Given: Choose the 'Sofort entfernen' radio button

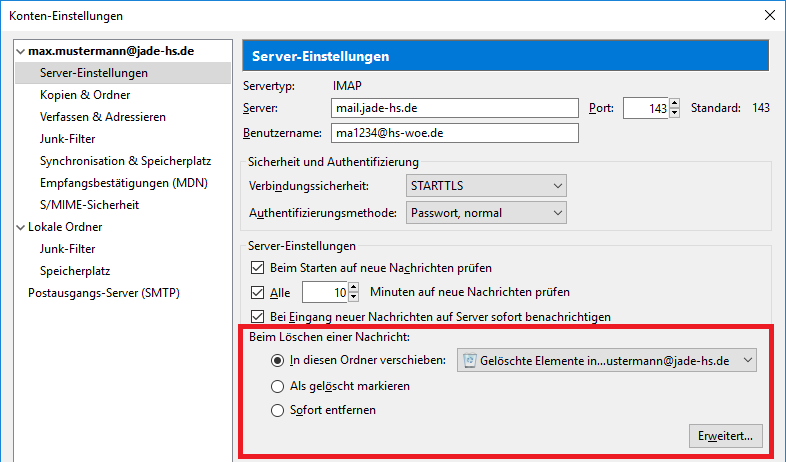Looking at the screenshot, I should click(x=277, y=410).
